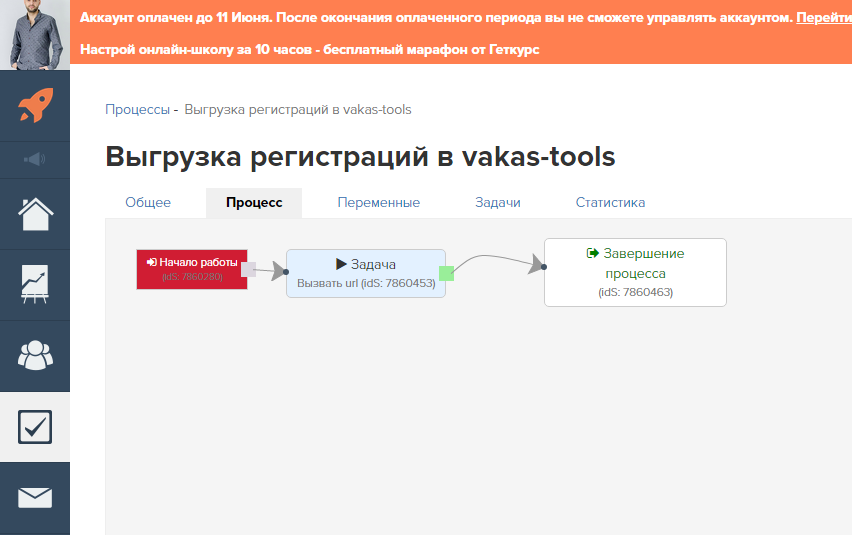Click the user profile avatar photo
The width and height of the screenshot is (852, 535).
(x=35, y=34)
